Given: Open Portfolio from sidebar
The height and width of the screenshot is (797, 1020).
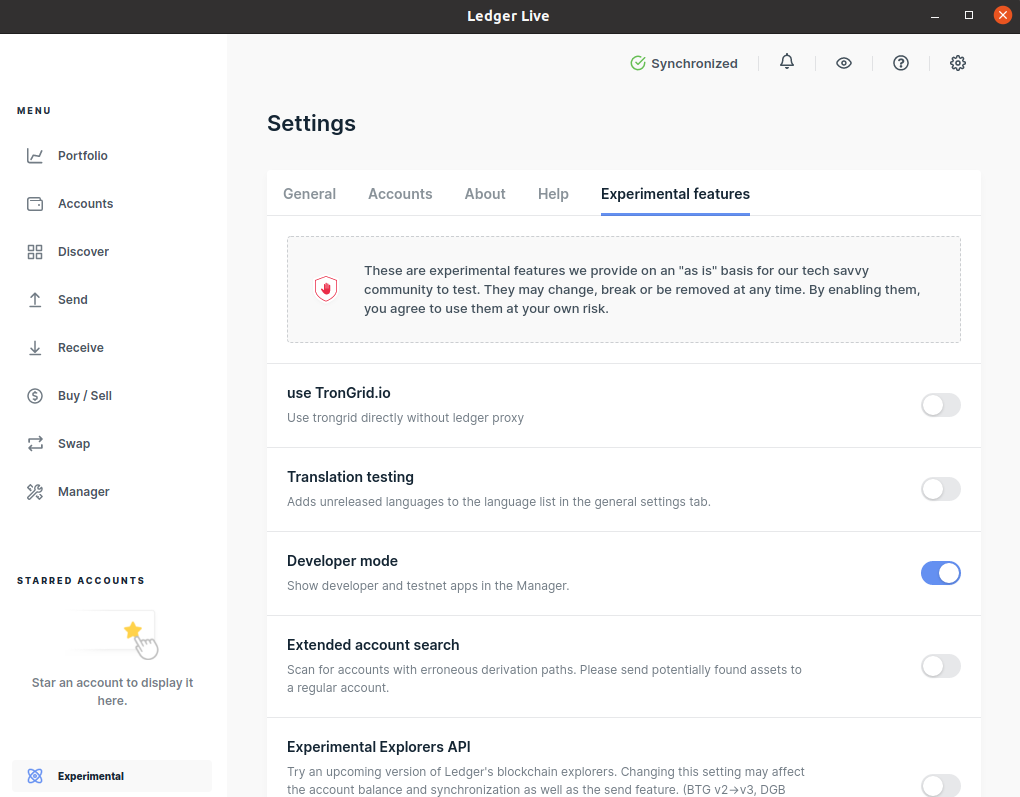Looking at the screenshot, I should pyautogui.click(x=82, y=156).
